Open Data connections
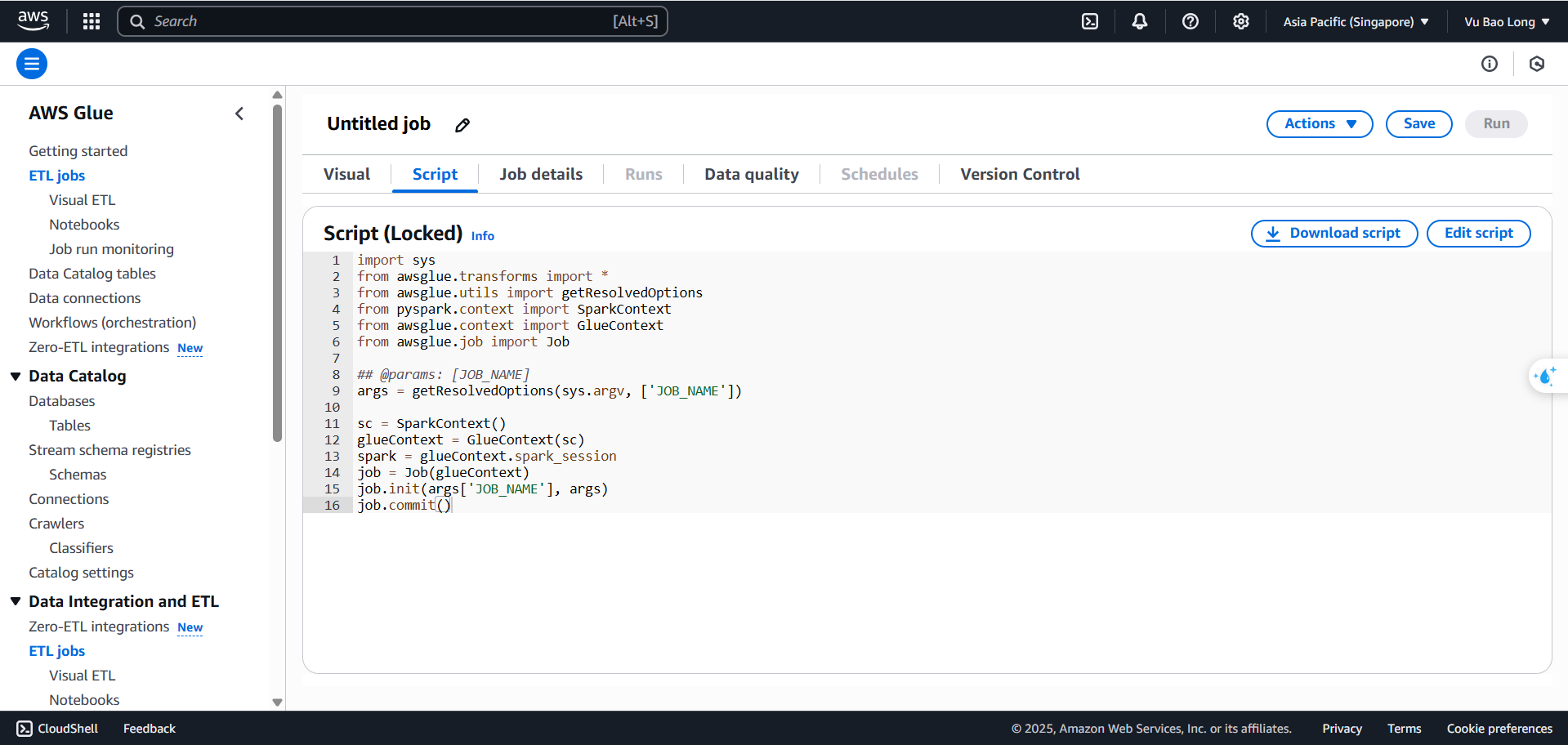Viewport: 1568px width, 745px height. point(85,298)
